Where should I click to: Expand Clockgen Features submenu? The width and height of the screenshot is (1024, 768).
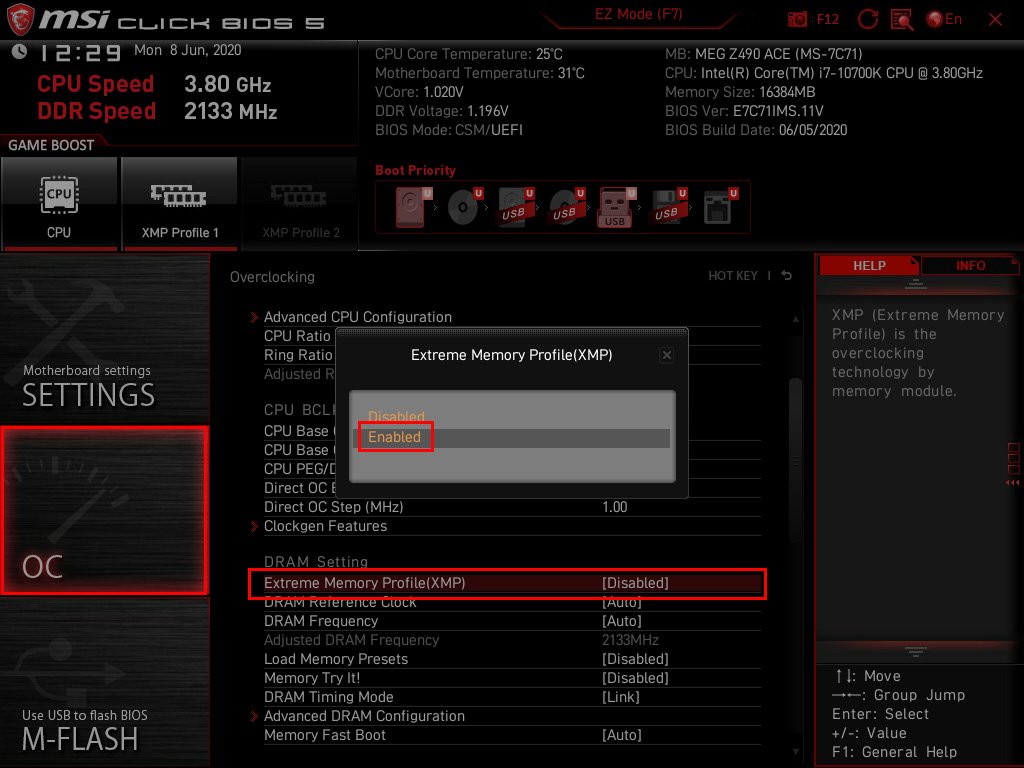(325, 526)
